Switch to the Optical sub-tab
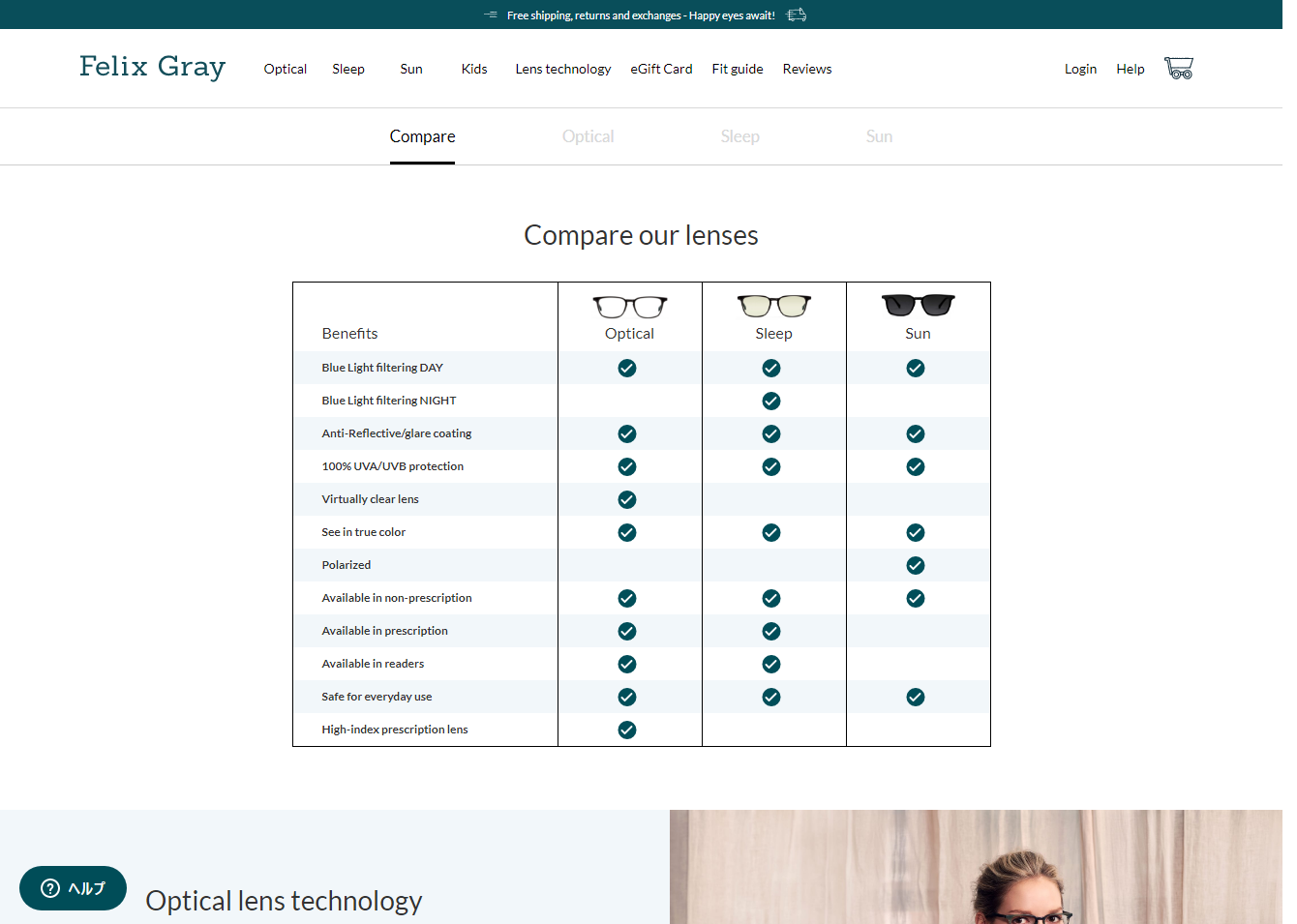Image resolution: width=1297 pixels, height=924 pixels. tap(588, 136)
